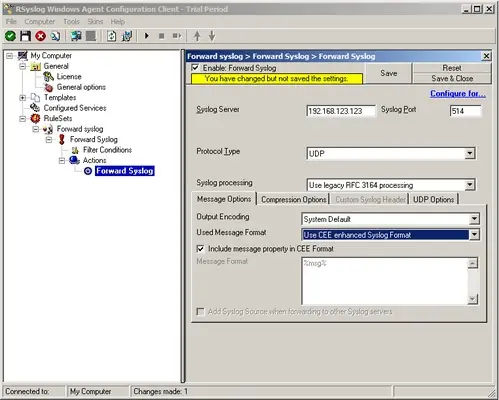
Task: Click the move up arrow icon
Action: [197, 36]
